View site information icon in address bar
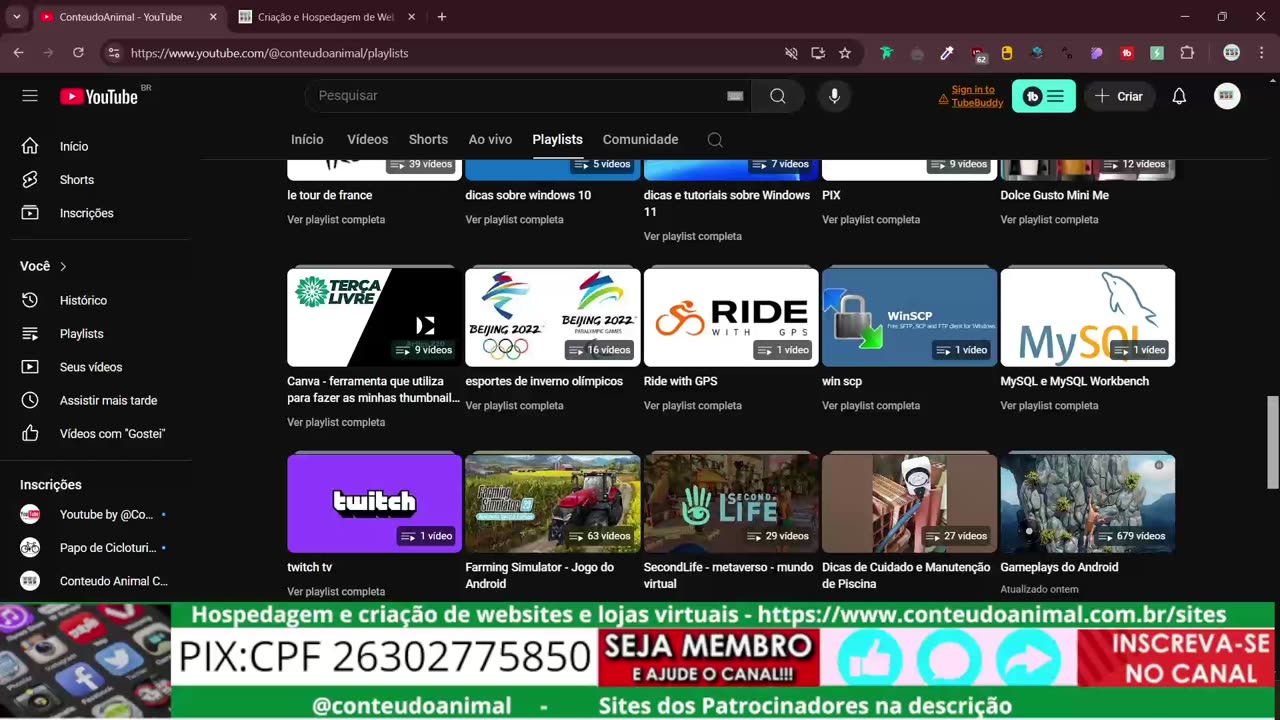Image resolution: width=1280 pixels, height=720 pixels. [x=113, y=53]
